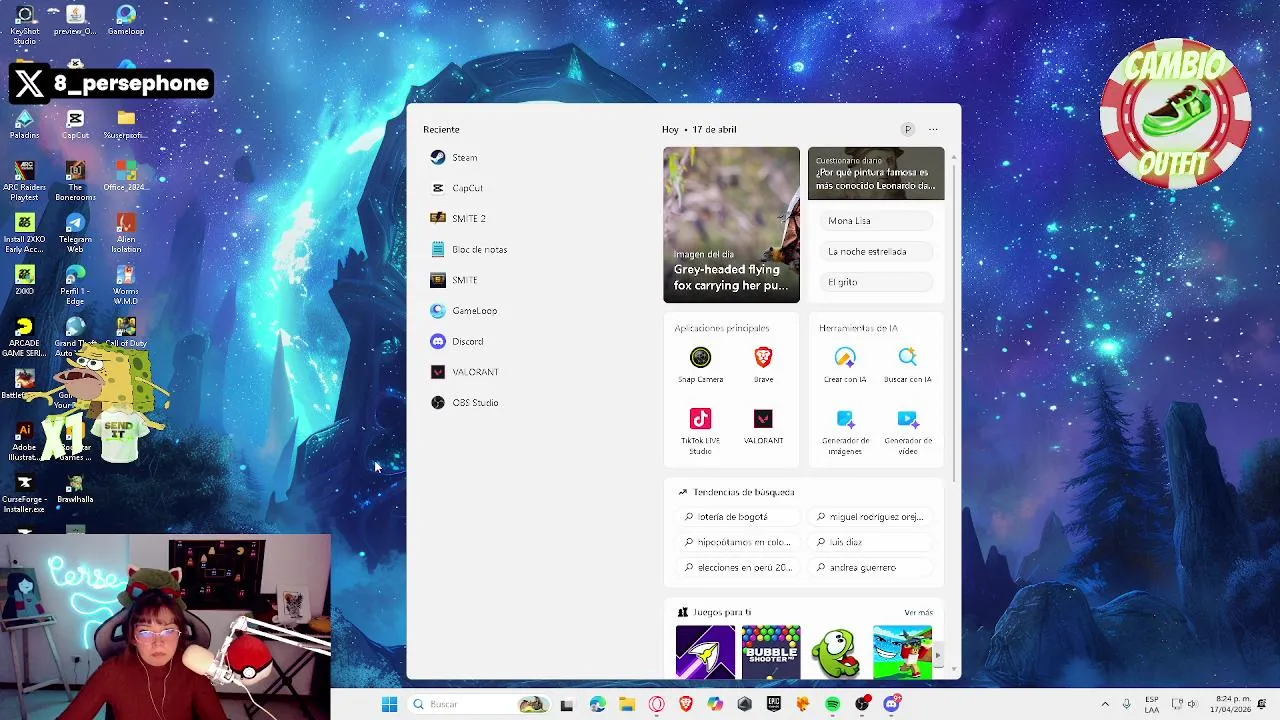Select Paladins desktop shortcut
Screen dimensions: 1280x720
coord(24,125)
